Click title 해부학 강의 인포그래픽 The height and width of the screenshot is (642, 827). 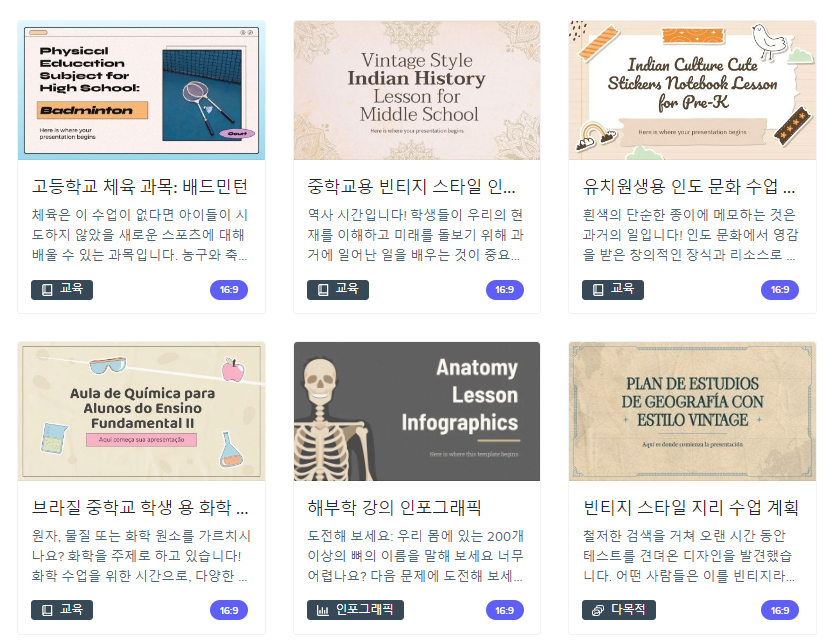(394, 507)
